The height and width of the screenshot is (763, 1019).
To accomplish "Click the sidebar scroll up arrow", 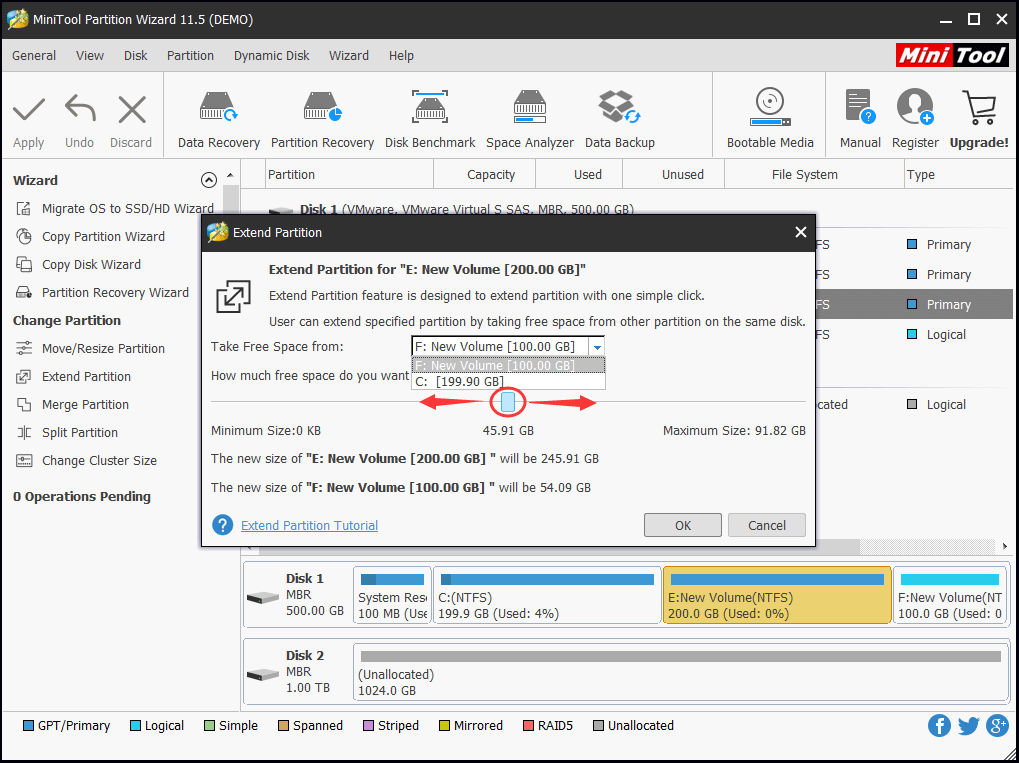I will [x=229, y=176].
